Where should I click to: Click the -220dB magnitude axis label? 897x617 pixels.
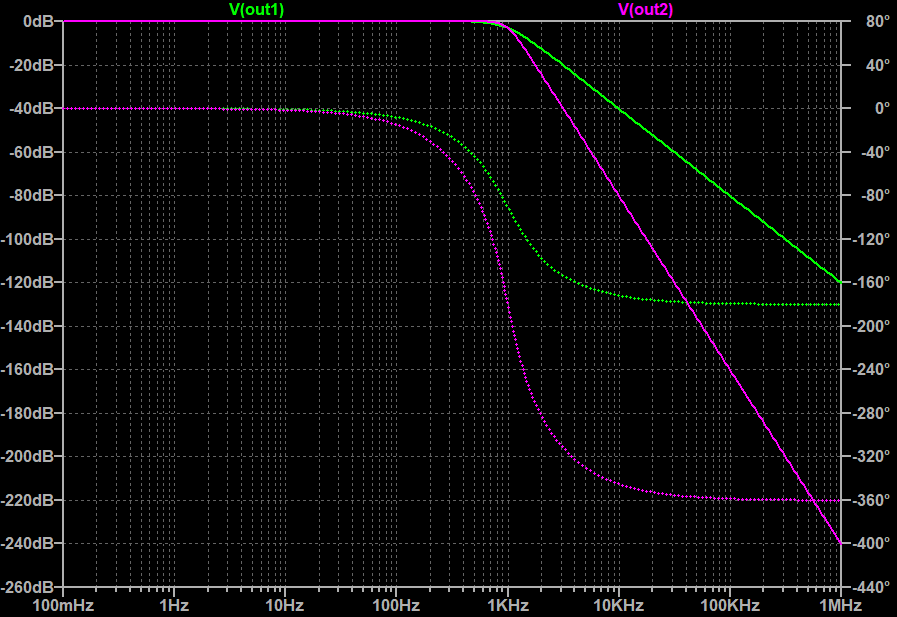tap(27, 500)
